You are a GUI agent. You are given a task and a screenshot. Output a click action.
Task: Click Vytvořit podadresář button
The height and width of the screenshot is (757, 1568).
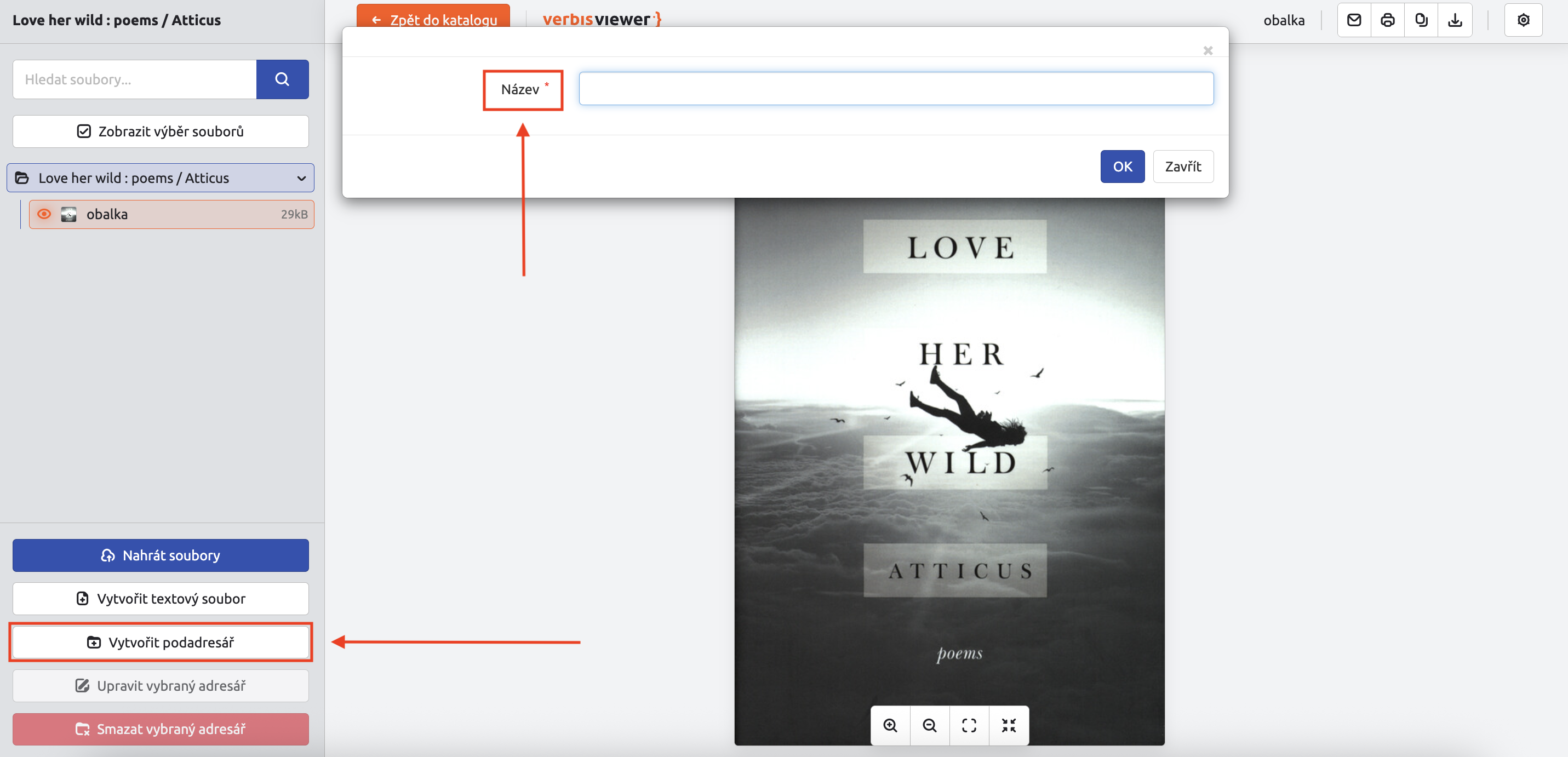(161, 643)
